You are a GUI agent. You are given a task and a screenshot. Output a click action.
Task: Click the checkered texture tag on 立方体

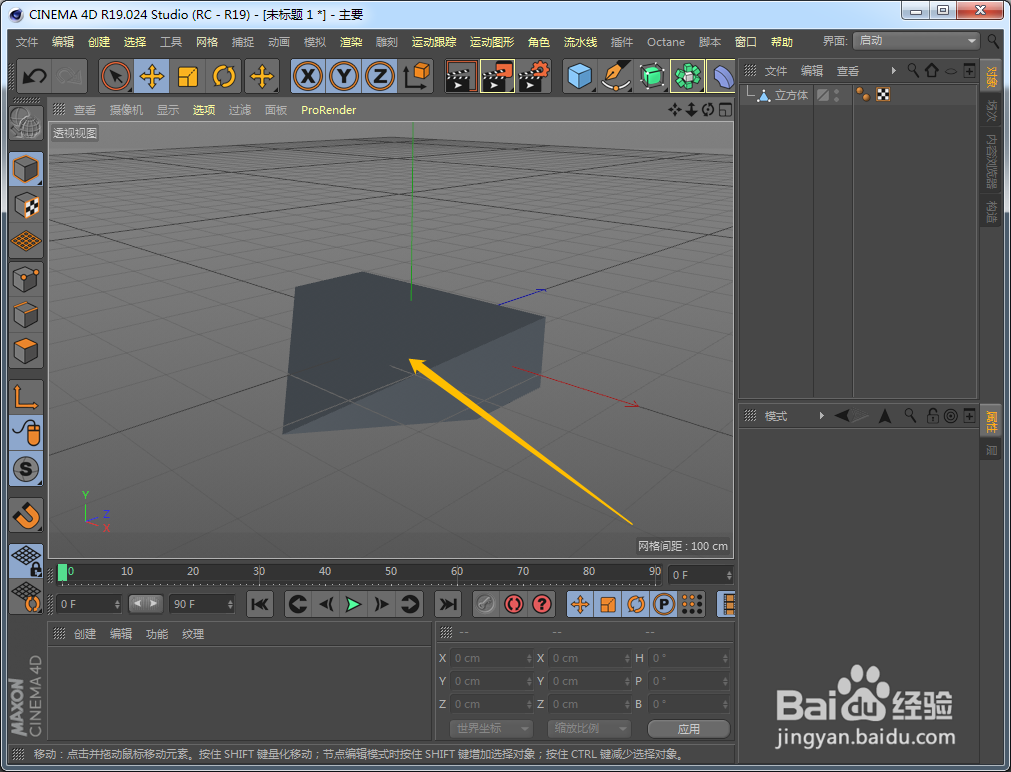[883, 95]
